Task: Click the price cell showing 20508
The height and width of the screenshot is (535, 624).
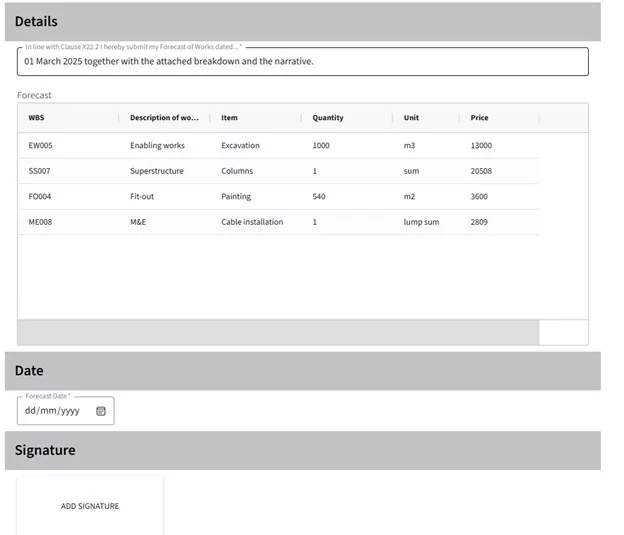Action: point(481,171)
